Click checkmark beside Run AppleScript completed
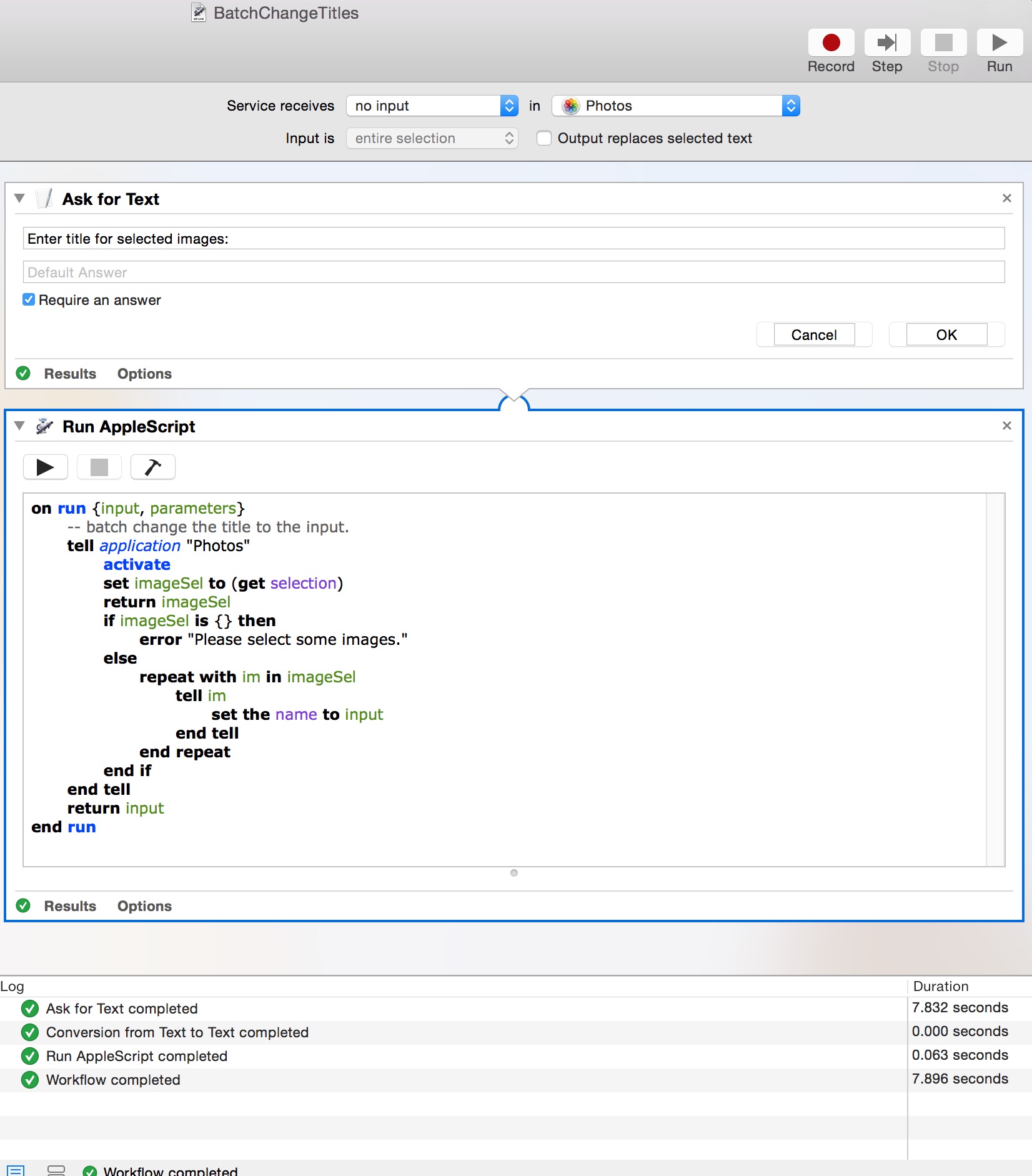 point(29,1056)
